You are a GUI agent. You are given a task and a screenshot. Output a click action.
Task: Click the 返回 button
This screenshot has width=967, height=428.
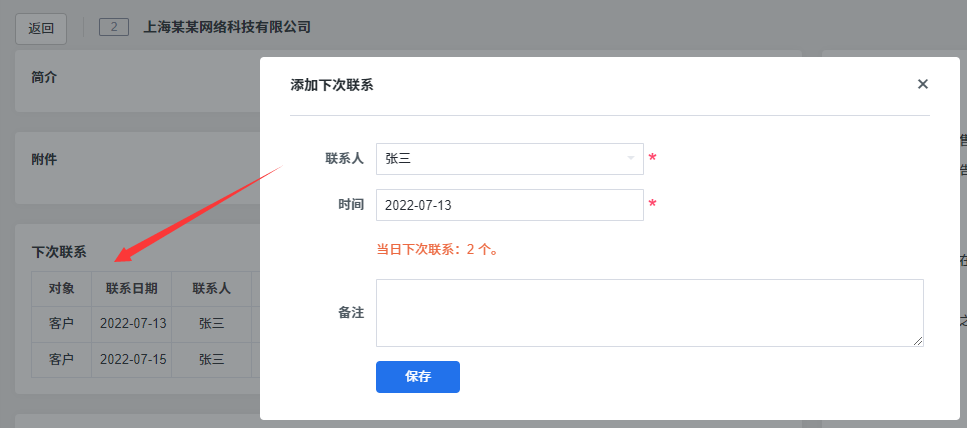click(41, 28)
